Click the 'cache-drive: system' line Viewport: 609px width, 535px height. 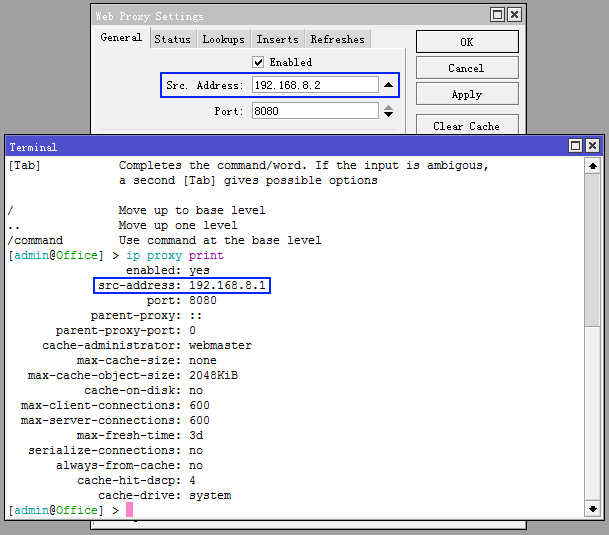(165, 495)
